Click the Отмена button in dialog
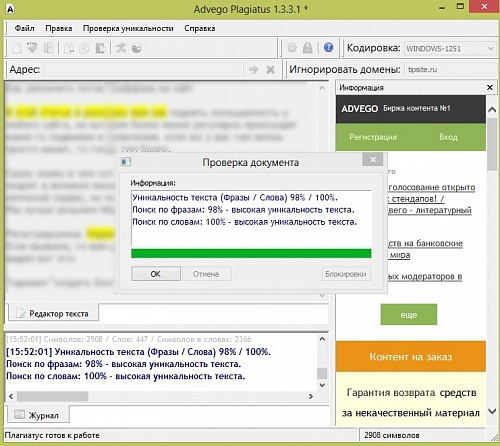 click(x=206, y=274)
